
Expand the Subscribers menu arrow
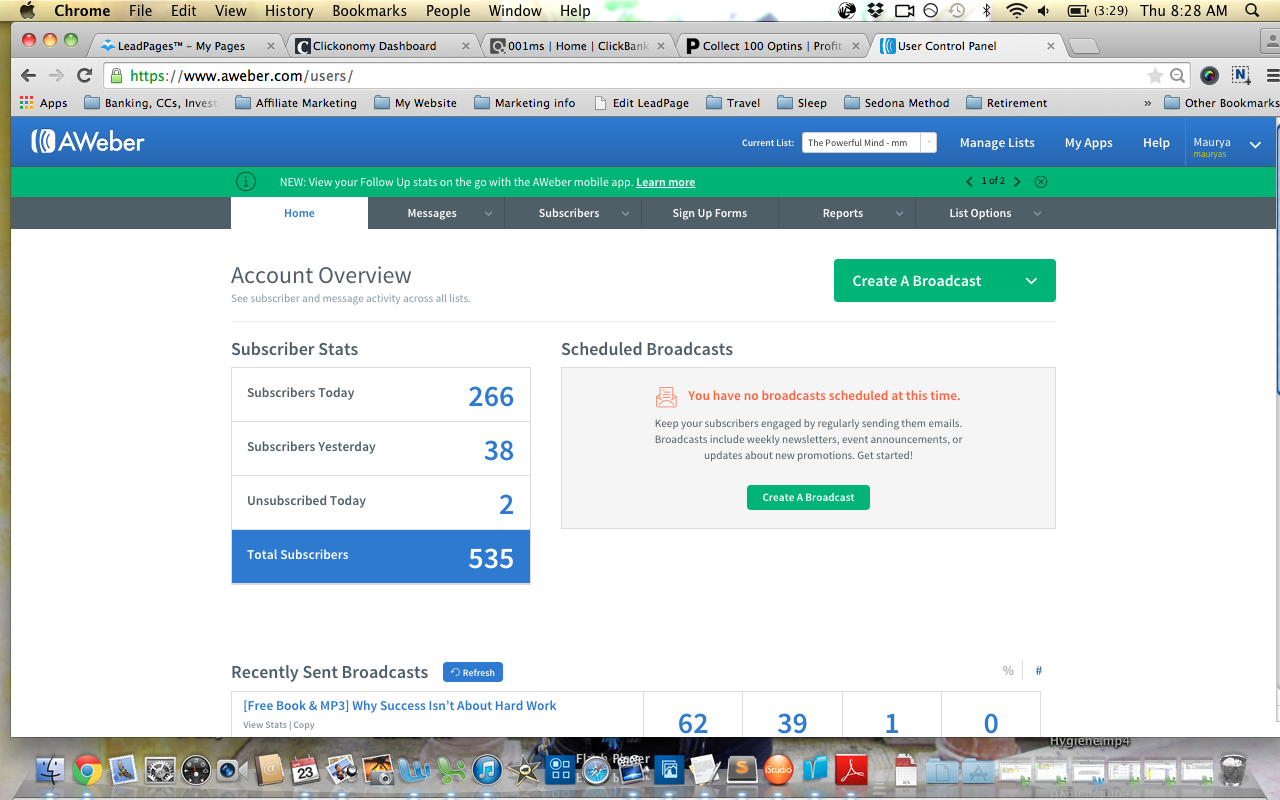pos(625,213)
